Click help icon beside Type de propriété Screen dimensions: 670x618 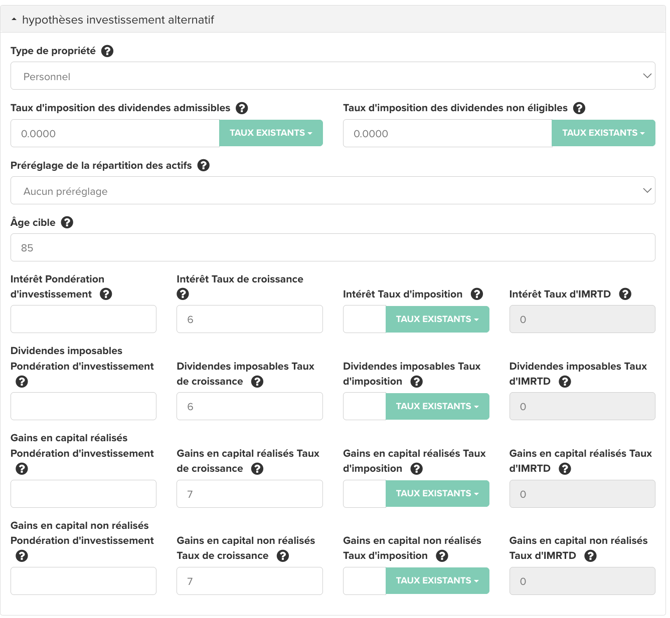107,51
